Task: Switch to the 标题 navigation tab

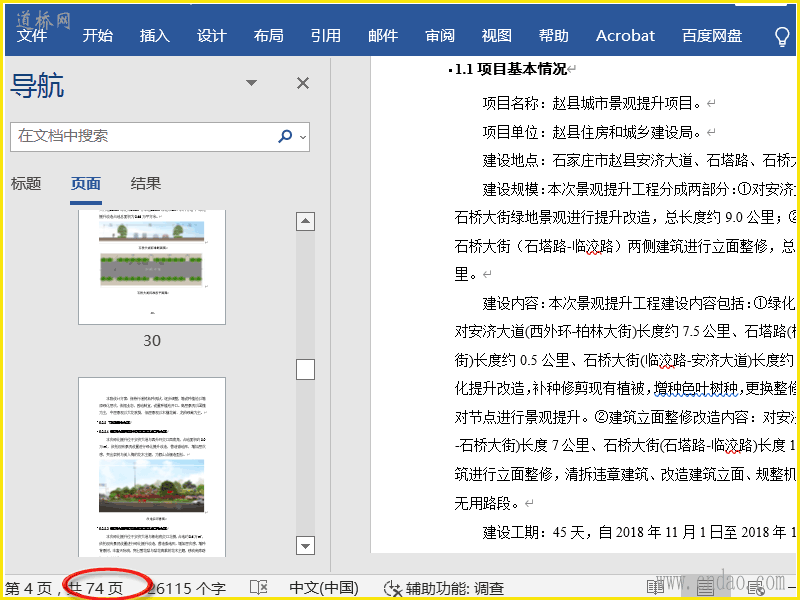Action: coord(26,183)
